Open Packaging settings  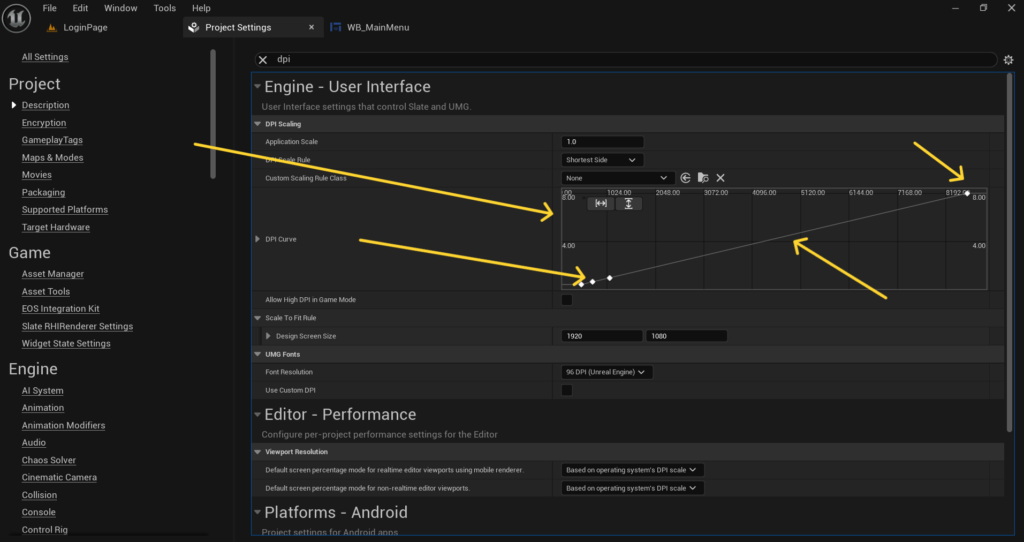pyautogui.click(x=43, y=192)
